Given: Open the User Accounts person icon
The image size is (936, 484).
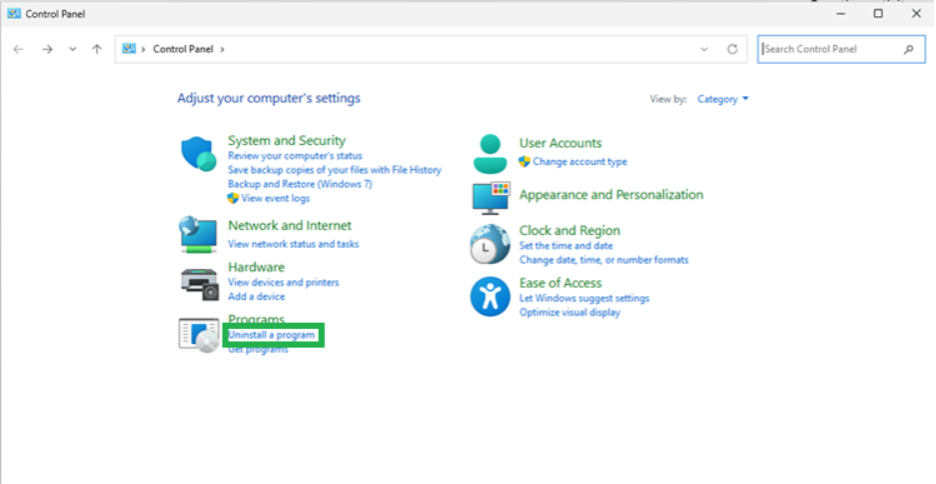Looking at the screenshot, I should coord(490,154).
